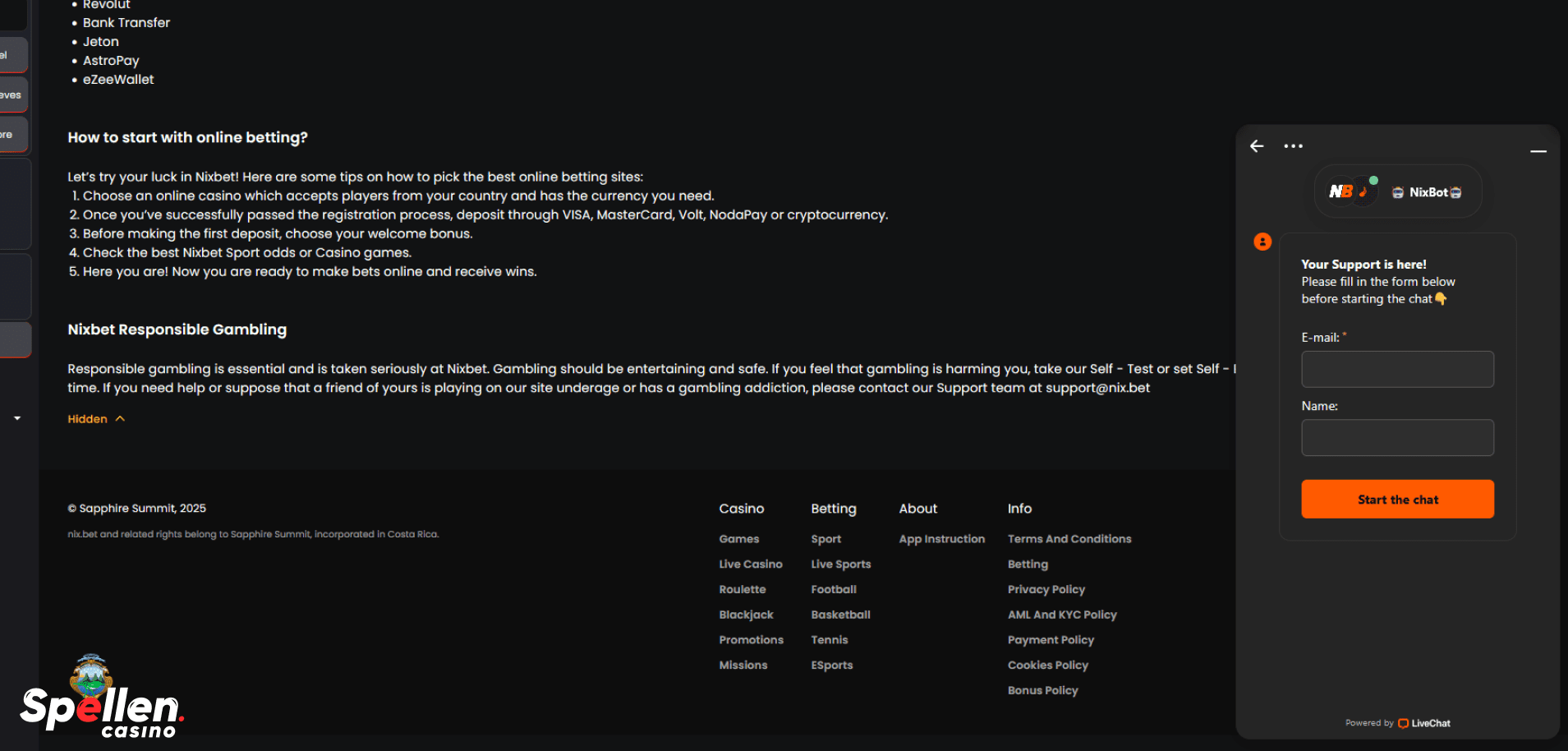Collapse the text with the Hidden chevron
The width and height of the screenshot is (1568, 751).
coord(96,419)
